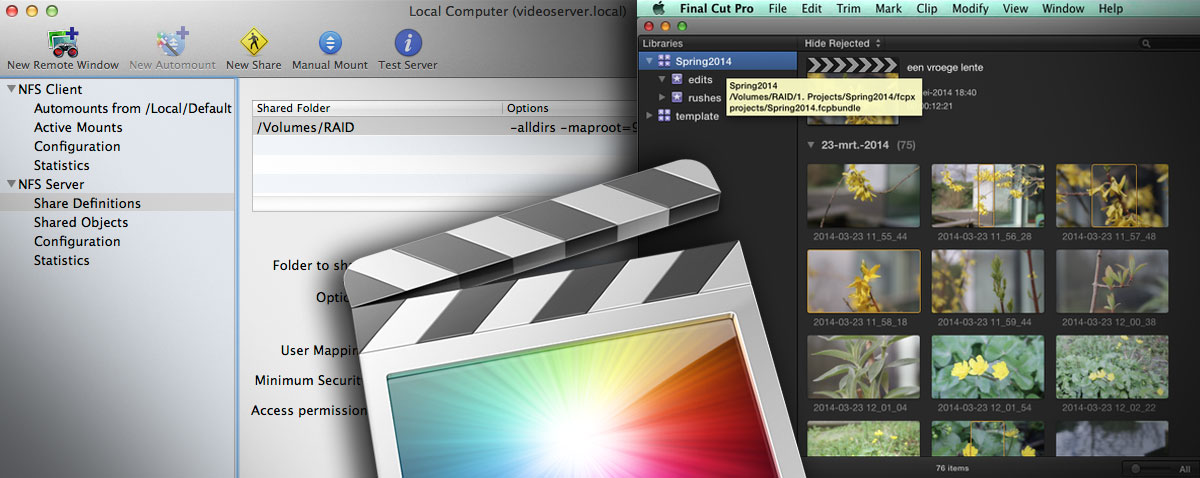Select Configuration under NFS Server
This screenshot has height=478, width=1200.
click(77, 241)
